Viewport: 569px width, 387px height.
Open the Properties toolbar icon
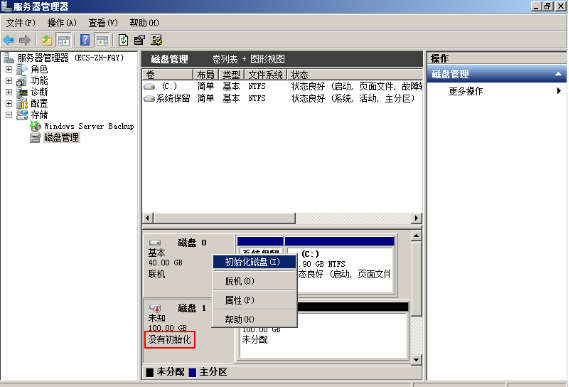(x=139, y=40)
